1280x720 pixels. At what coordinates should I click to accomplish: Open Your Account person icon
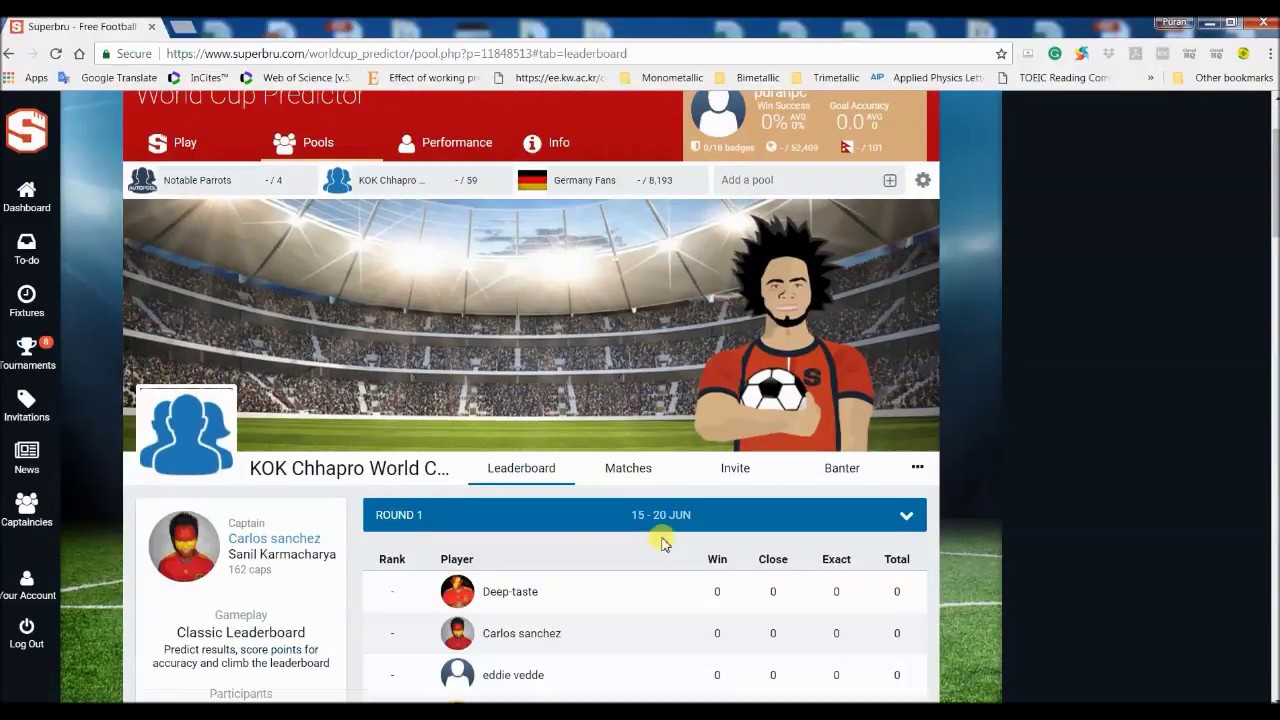tap(27, 578)
